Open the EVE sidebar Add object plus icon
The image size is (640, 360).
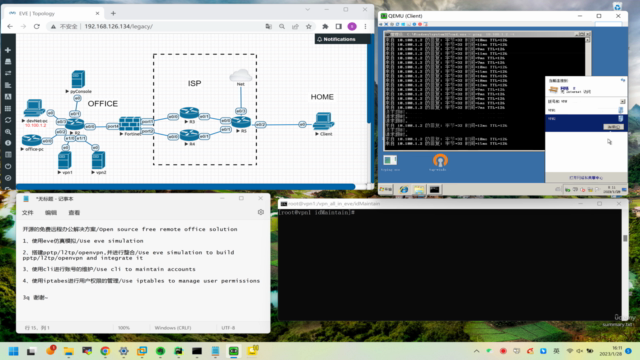click(x=8, y=50)
